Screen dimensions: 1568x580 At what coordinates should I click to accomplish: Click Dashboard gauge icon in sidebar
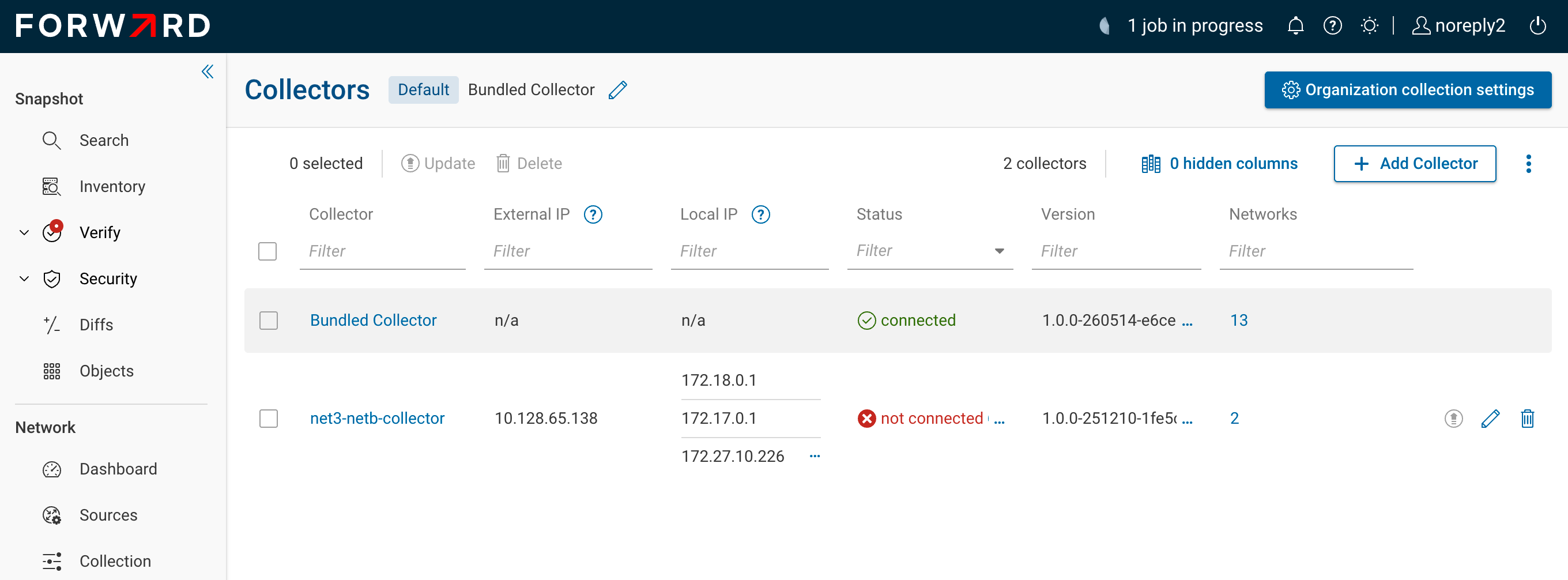click(52, 469)
